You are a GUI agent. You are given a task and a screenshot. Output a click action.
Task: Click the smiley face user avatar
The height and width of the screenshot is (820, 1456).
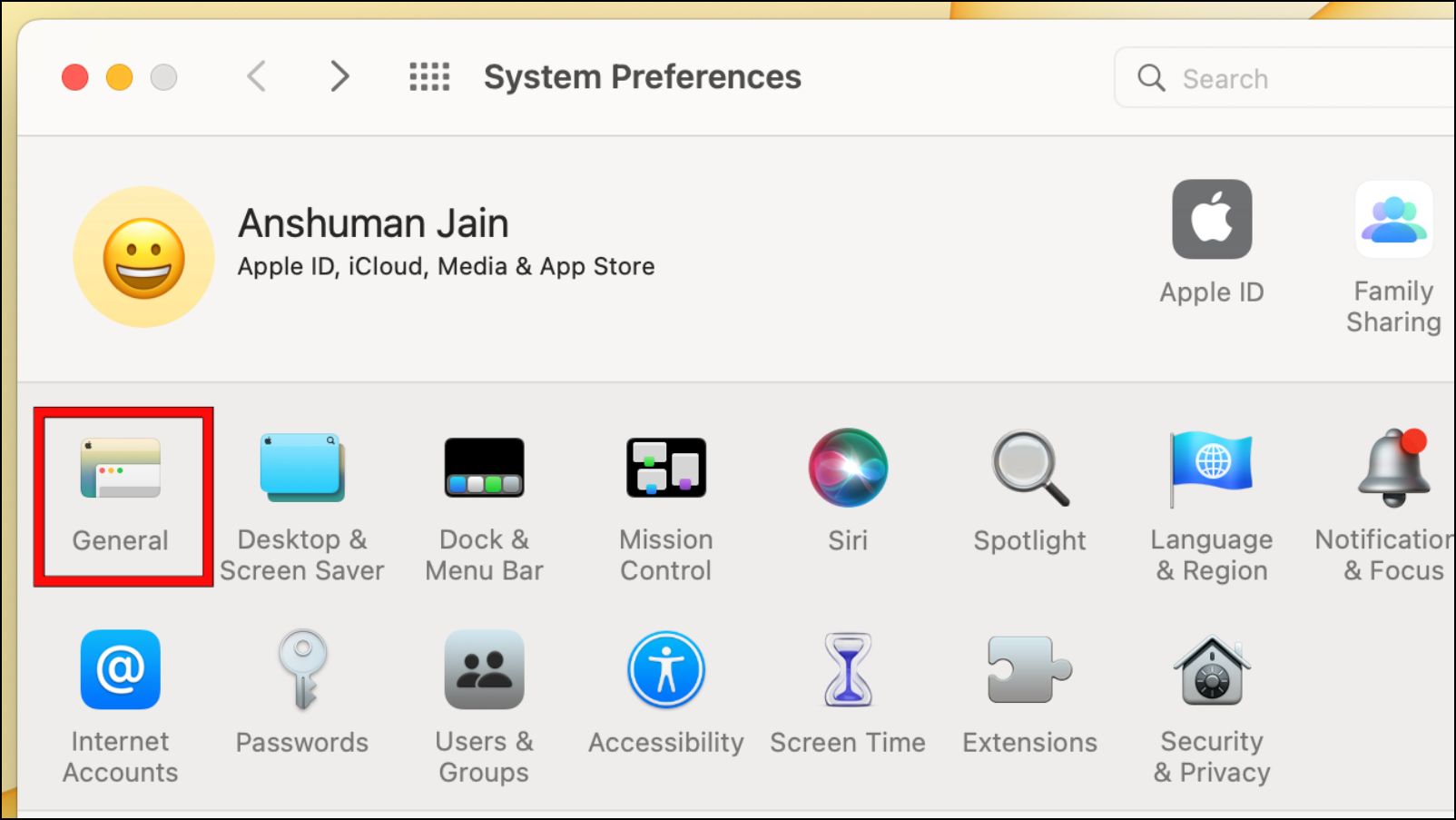[143, 257]
